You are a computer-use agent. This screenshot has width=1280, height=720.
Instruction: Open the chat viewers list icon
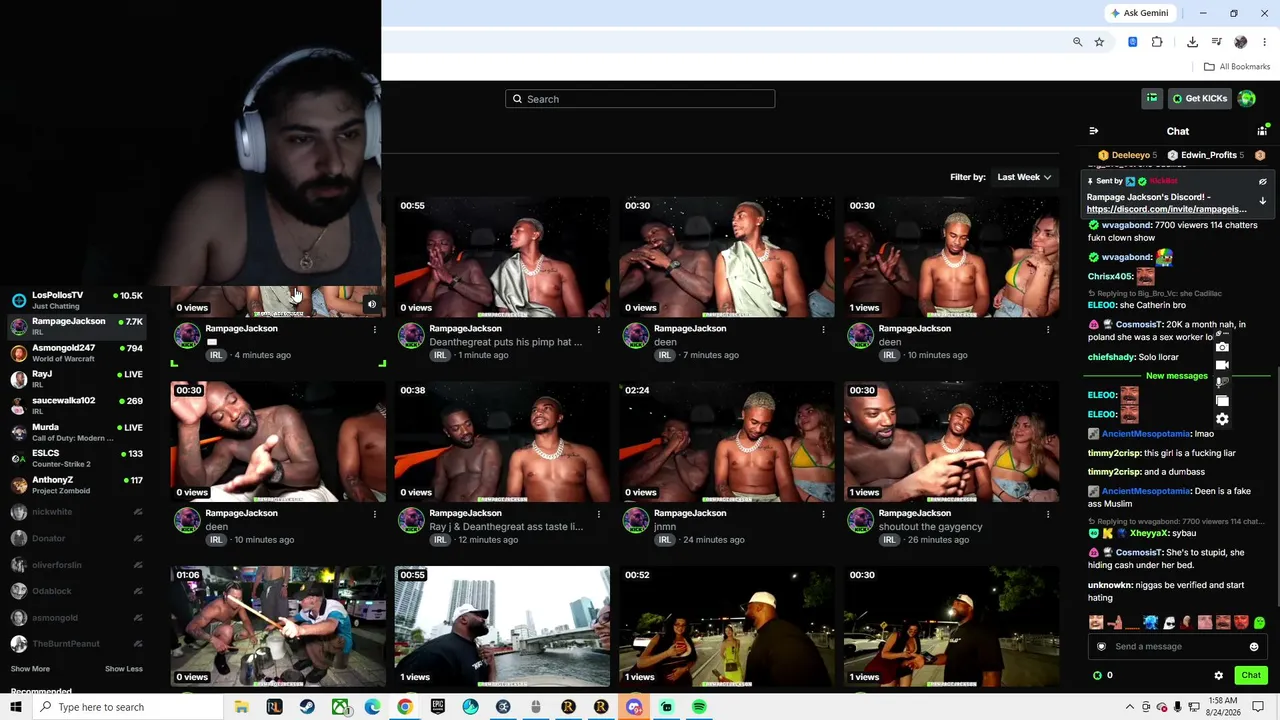(1262, 131)
